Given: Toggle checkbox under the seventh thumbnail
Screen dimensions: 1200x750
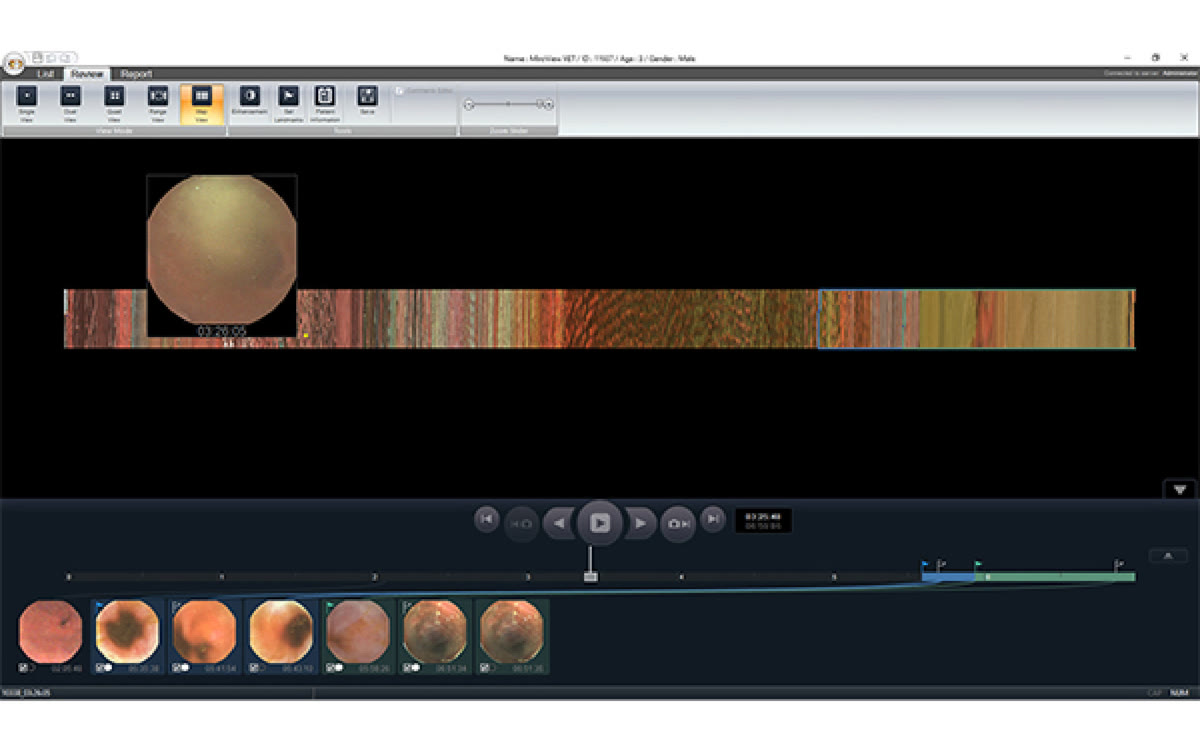Looking at the screenshot, I should point(484,667).
